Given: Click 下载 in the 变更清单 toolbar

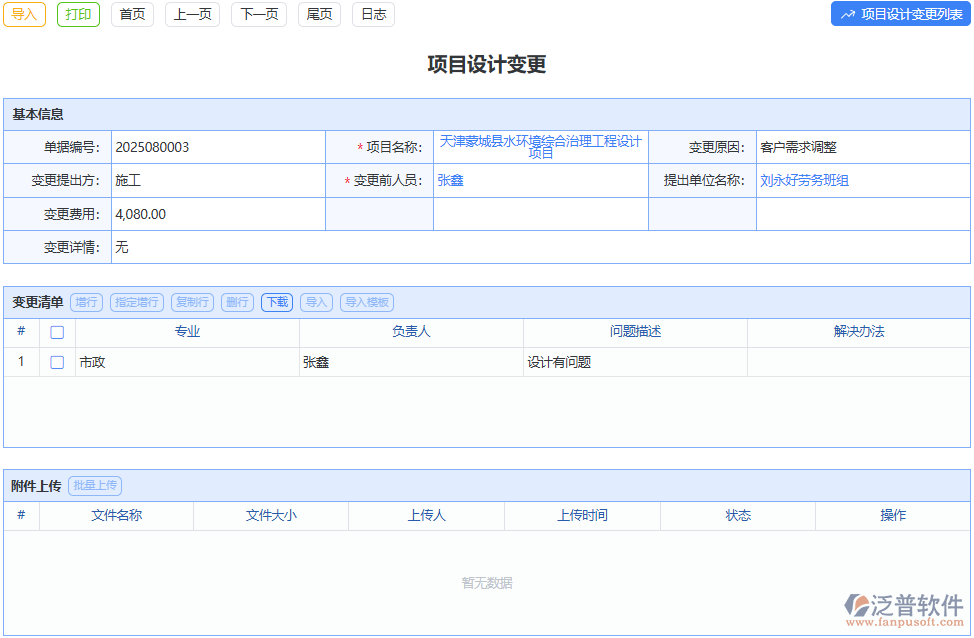Looking at the screenshot, I should click(276, 302).
